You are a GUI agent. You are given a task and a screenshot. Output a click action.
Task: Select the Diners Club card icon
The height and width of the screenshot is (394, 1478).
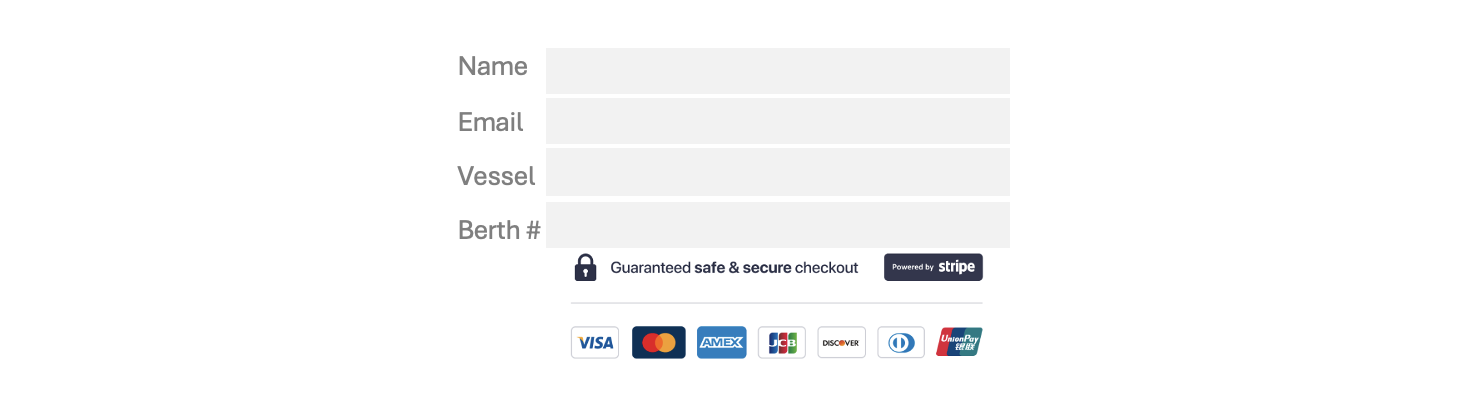click(x=901, y=342)
